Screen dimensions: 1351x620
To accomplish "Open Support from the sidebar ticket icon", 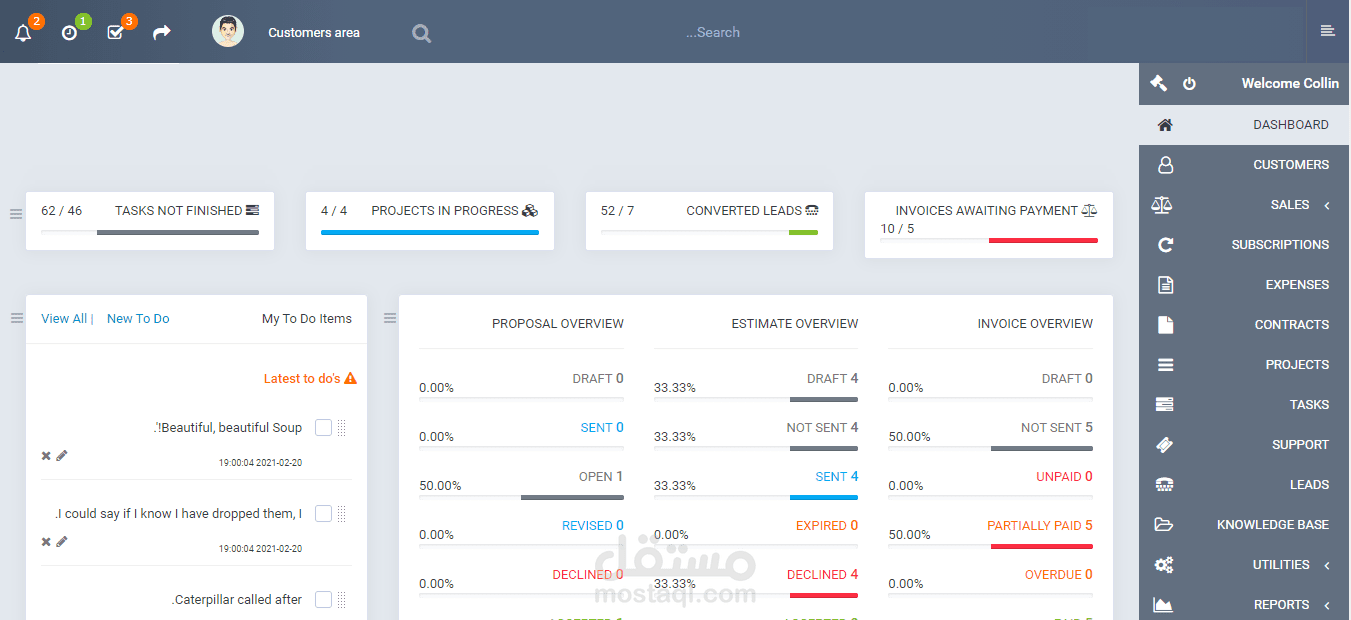I will [1163, 444].
